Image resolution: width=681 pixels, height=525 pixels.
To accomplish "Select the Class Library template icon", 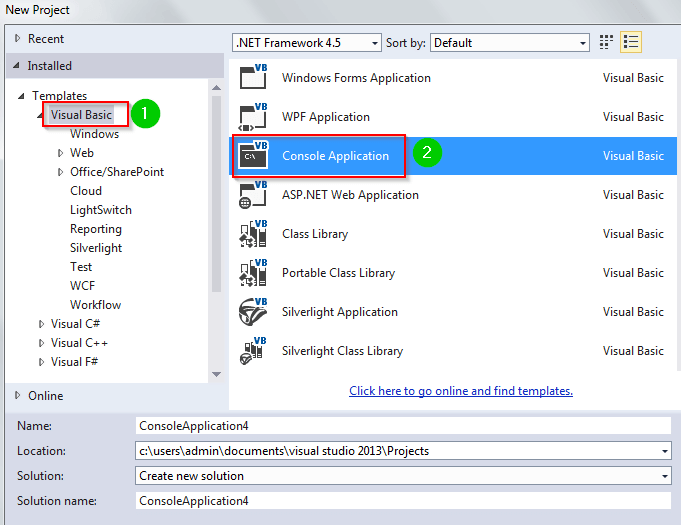I will pyautogui.click(x=252, y=234).
